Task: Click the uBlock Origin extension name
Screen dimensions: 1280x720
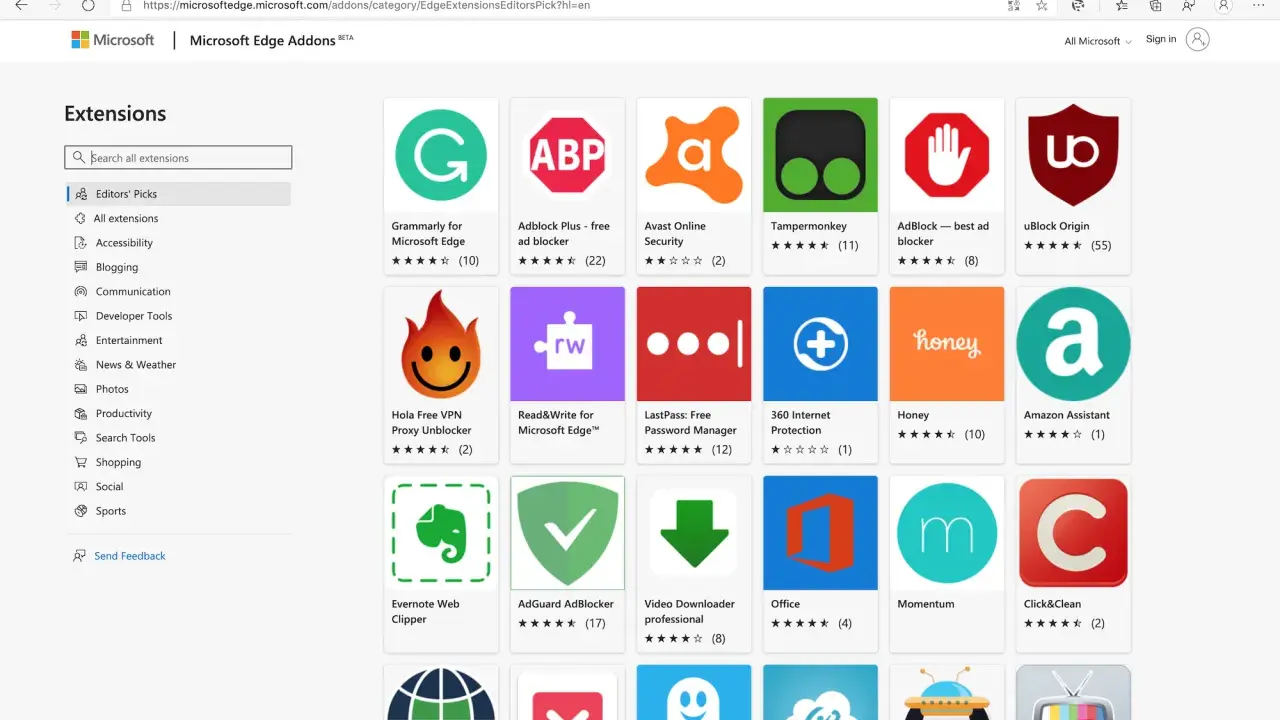Action: point(1057,226)
